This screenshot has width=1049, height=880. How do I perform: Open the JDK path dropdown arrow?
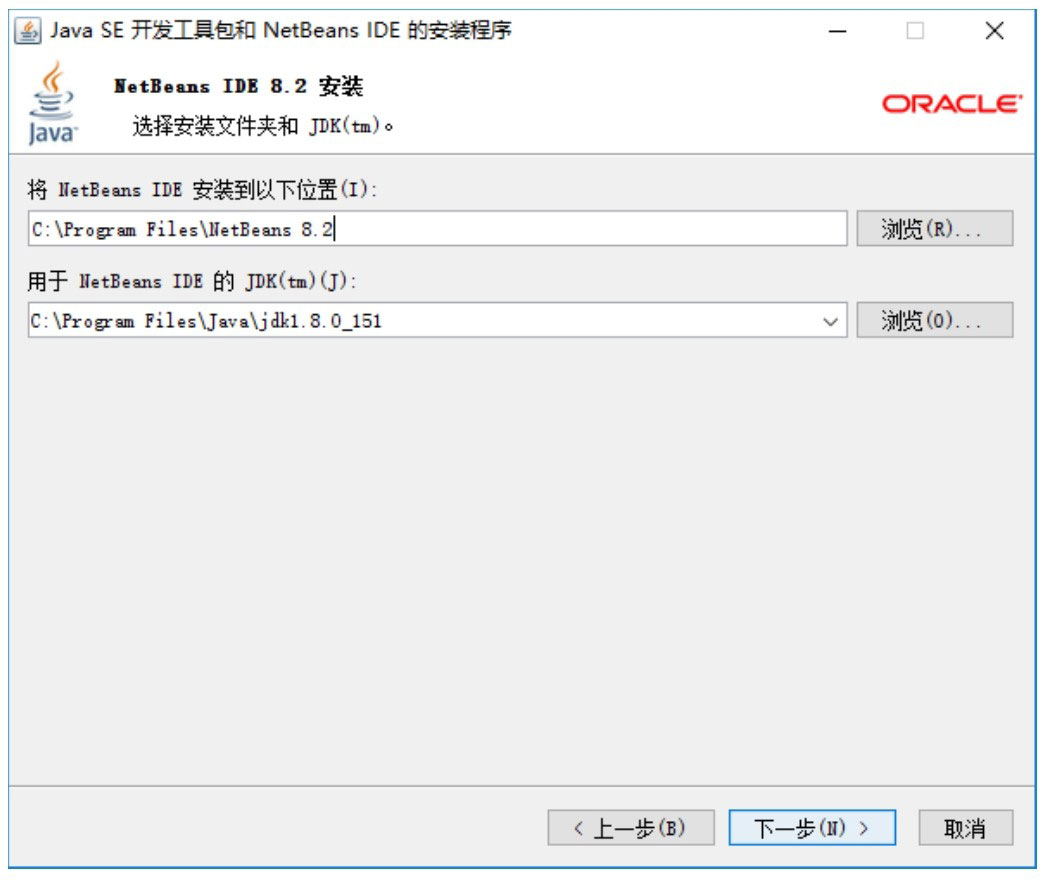click(x=830, y=321)
